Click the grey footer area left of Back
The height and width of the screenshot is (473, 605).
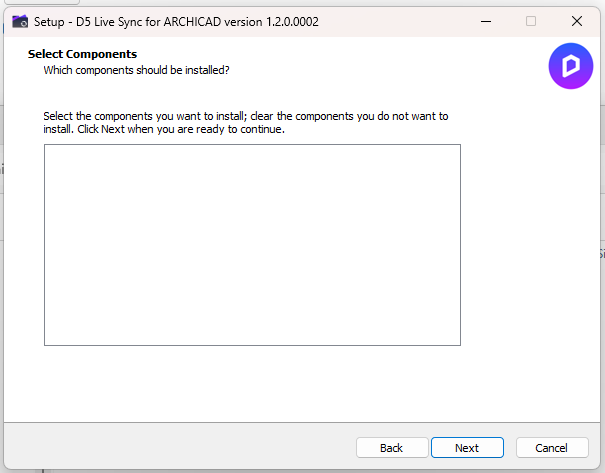tap(180, 447)
